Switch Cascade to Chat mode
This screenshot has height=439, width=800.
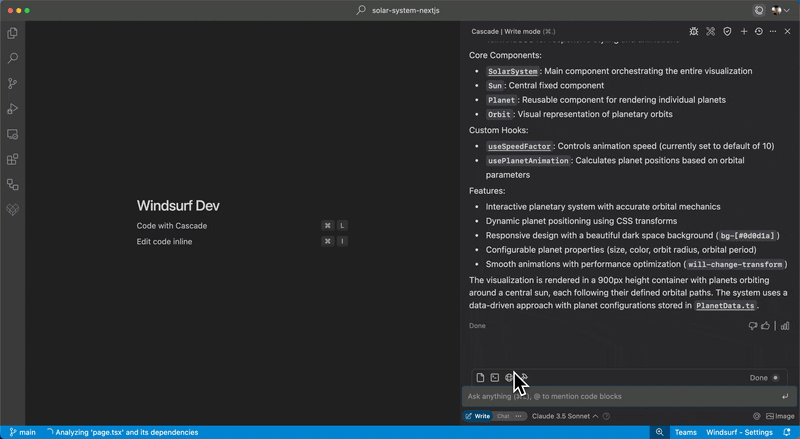[x=504, y=416]
